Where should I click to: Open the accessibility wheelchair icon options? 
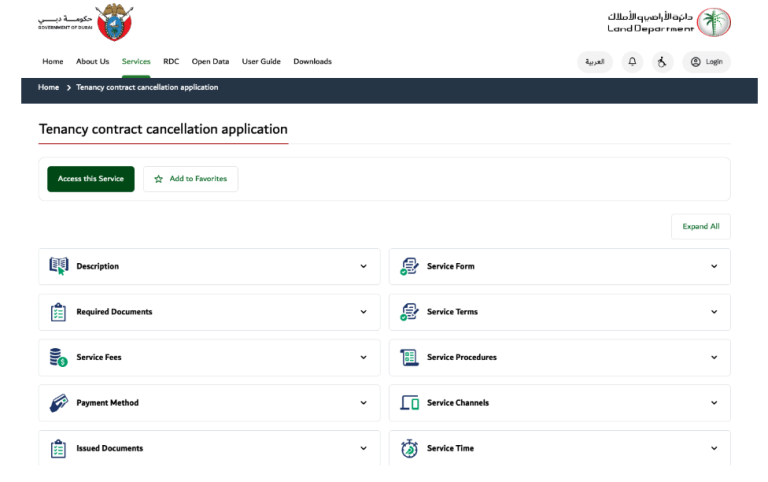click(x=661, y=62)
